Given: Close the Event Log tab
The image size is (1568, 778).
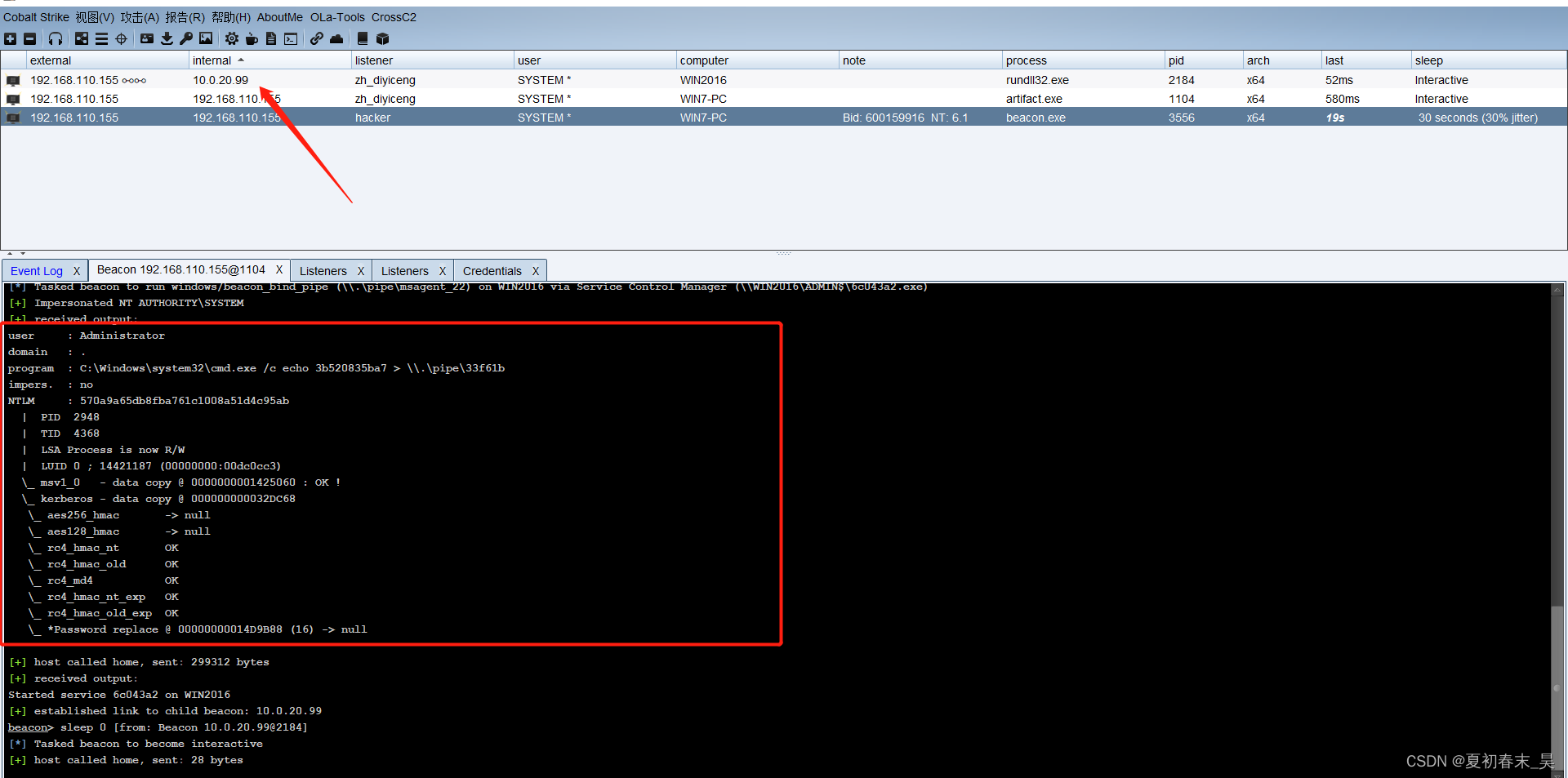Looking at the screenshot, I should coord(77,271).
